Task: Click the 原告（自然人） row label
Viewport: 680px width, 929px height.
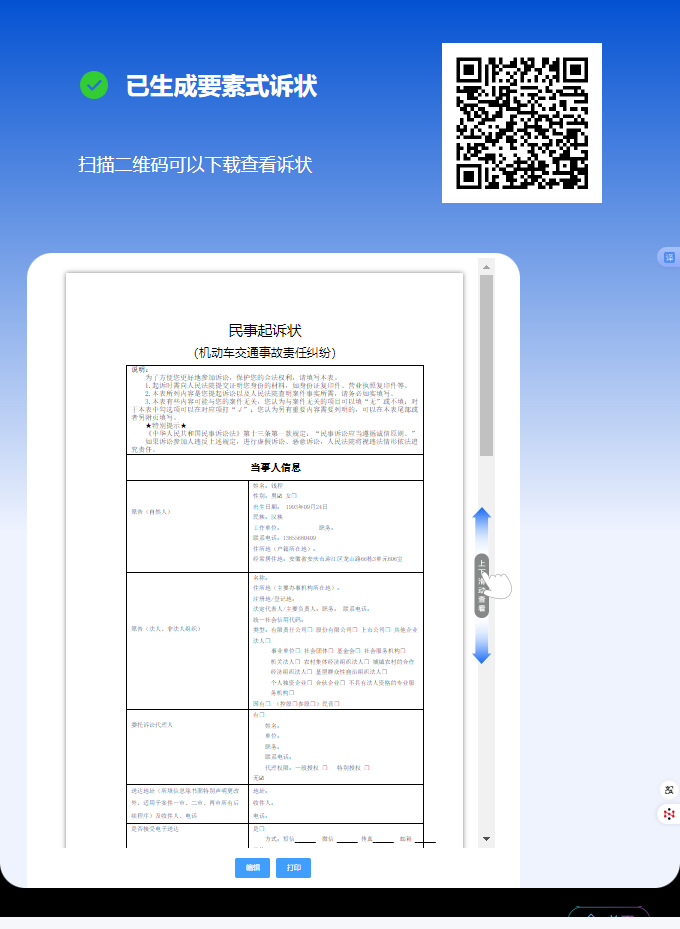Action: click(x=151, y=511)
